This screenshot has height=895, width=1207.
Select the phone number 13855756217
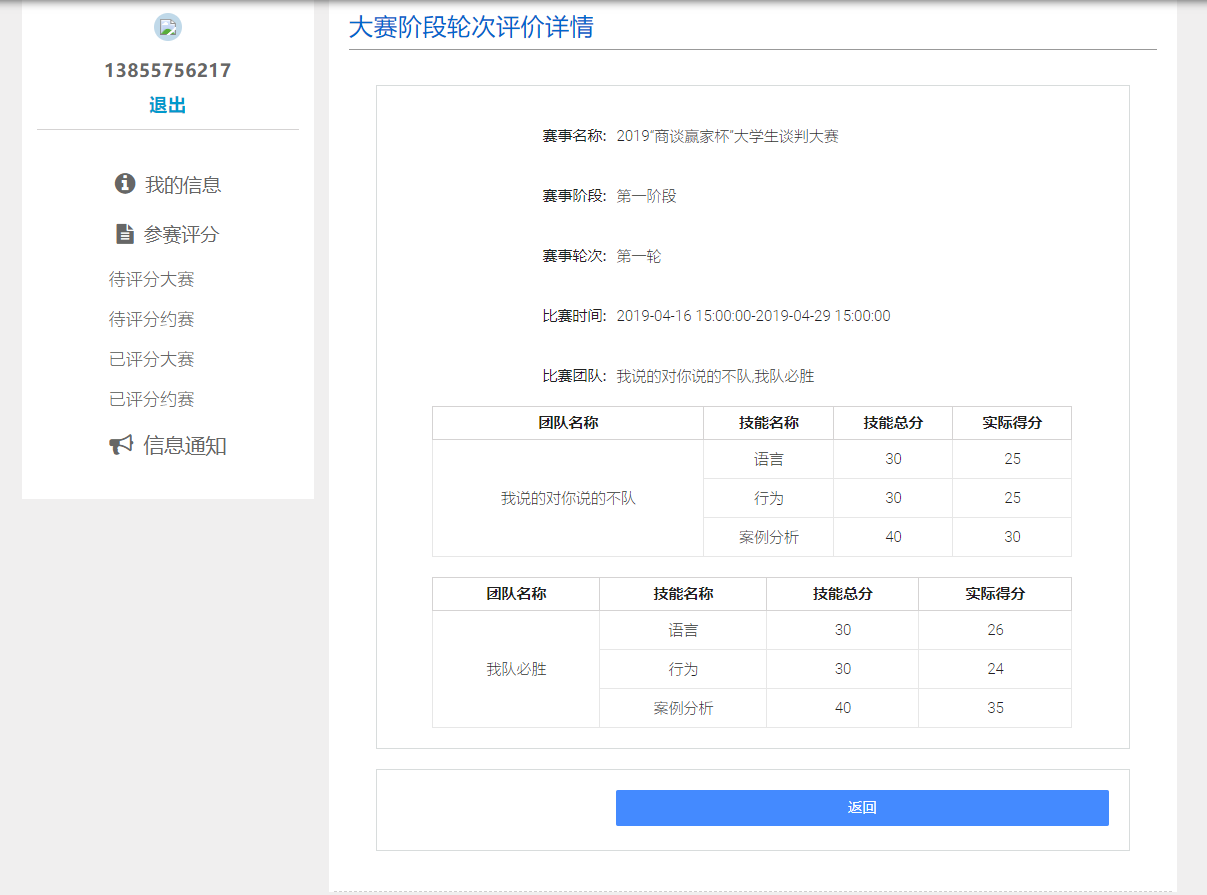(168, 71)
